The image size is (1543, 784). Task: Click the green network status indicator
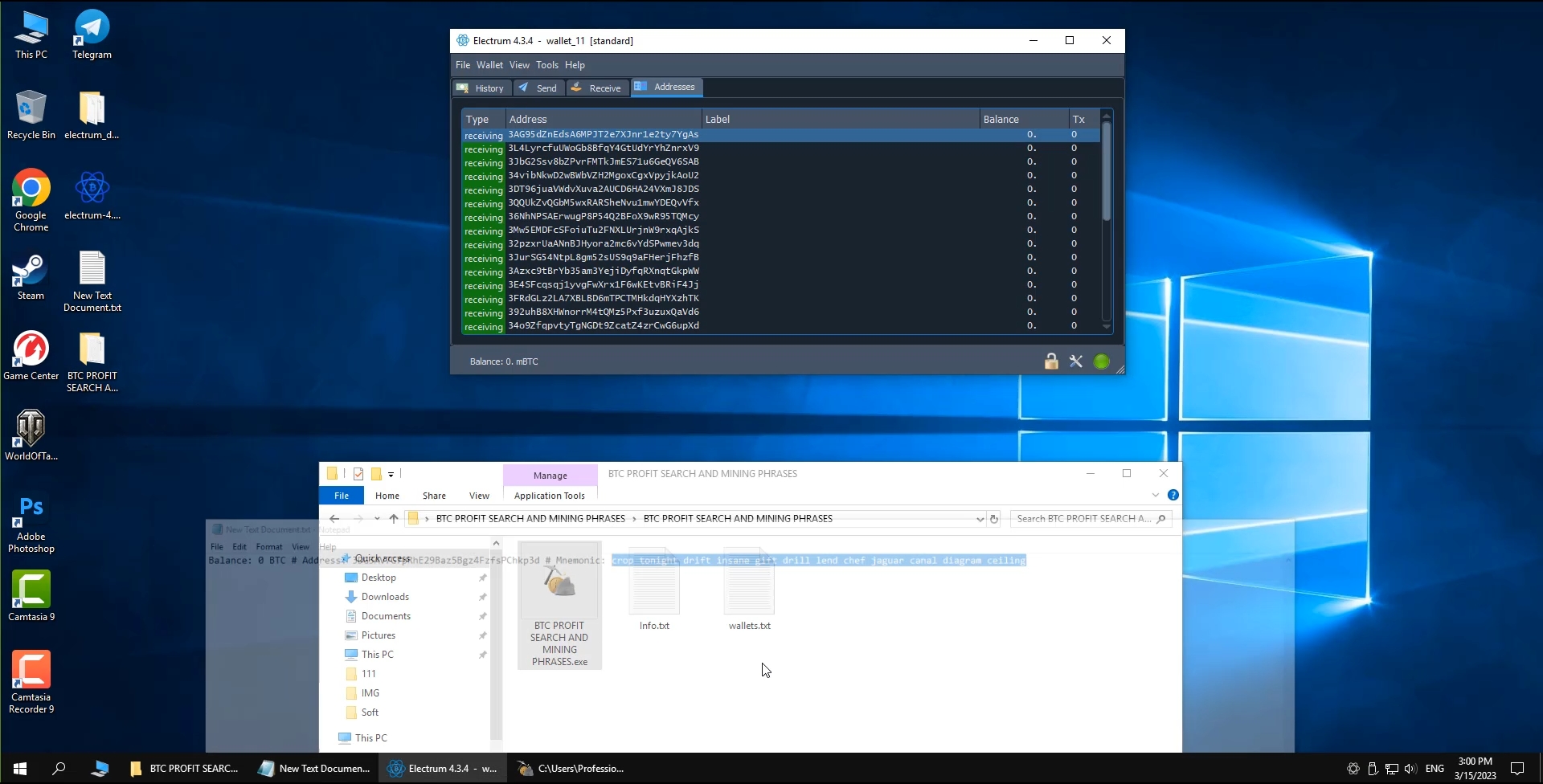coord(1102,361)
